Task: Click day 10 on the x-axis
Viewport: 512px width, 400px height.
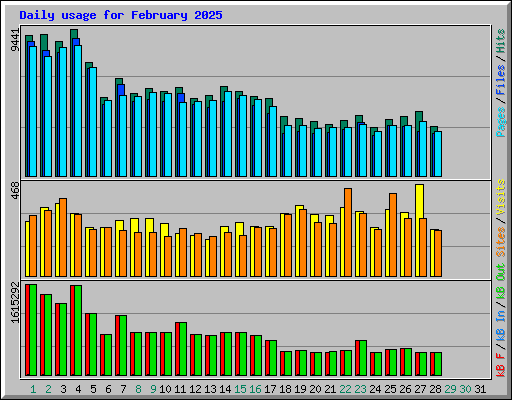Action: (165, 389)
